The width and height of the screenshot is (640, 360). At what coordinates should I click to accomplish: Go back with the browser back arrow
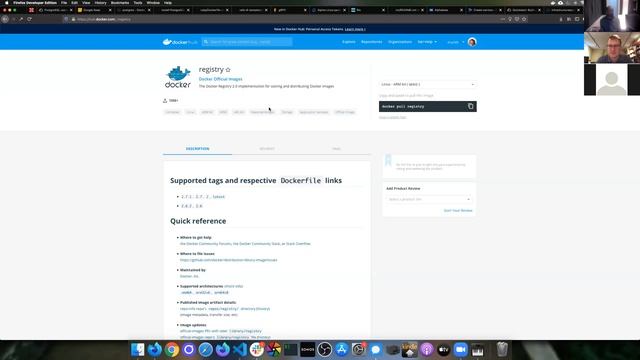click(5, 19)
